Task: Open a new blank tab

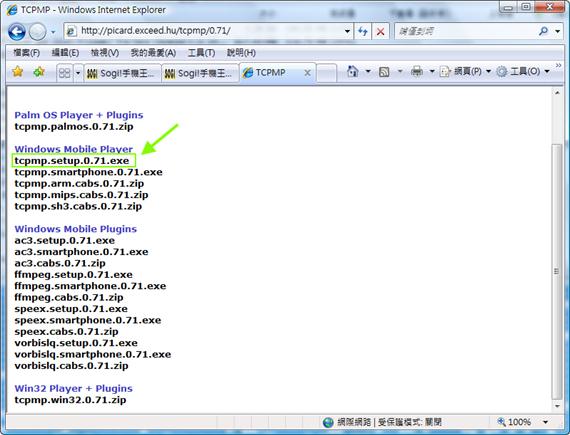Action: pos(326,73)
